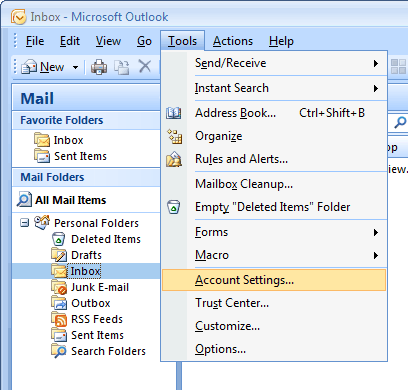Click the Personal Folders icon
The width and height of the screenshot is (408, 390).
pos(42,222)
